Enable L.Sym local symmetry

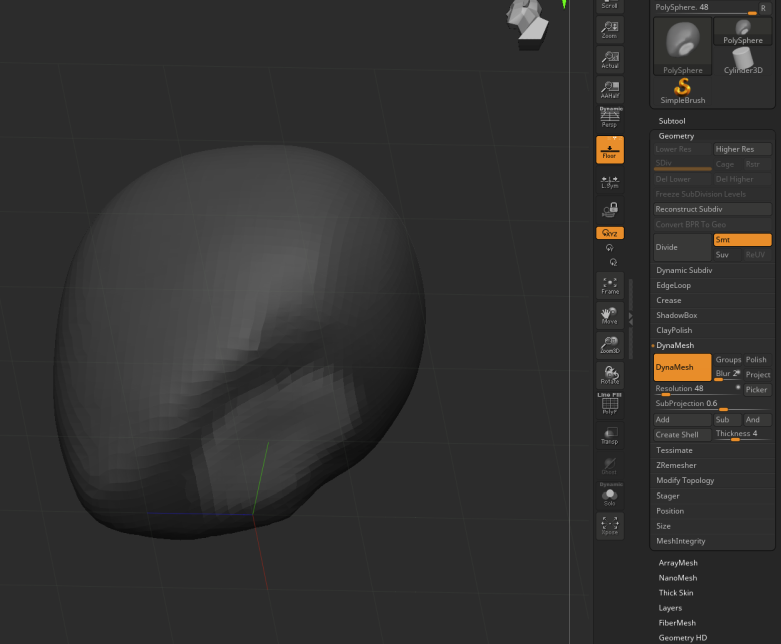610,182
